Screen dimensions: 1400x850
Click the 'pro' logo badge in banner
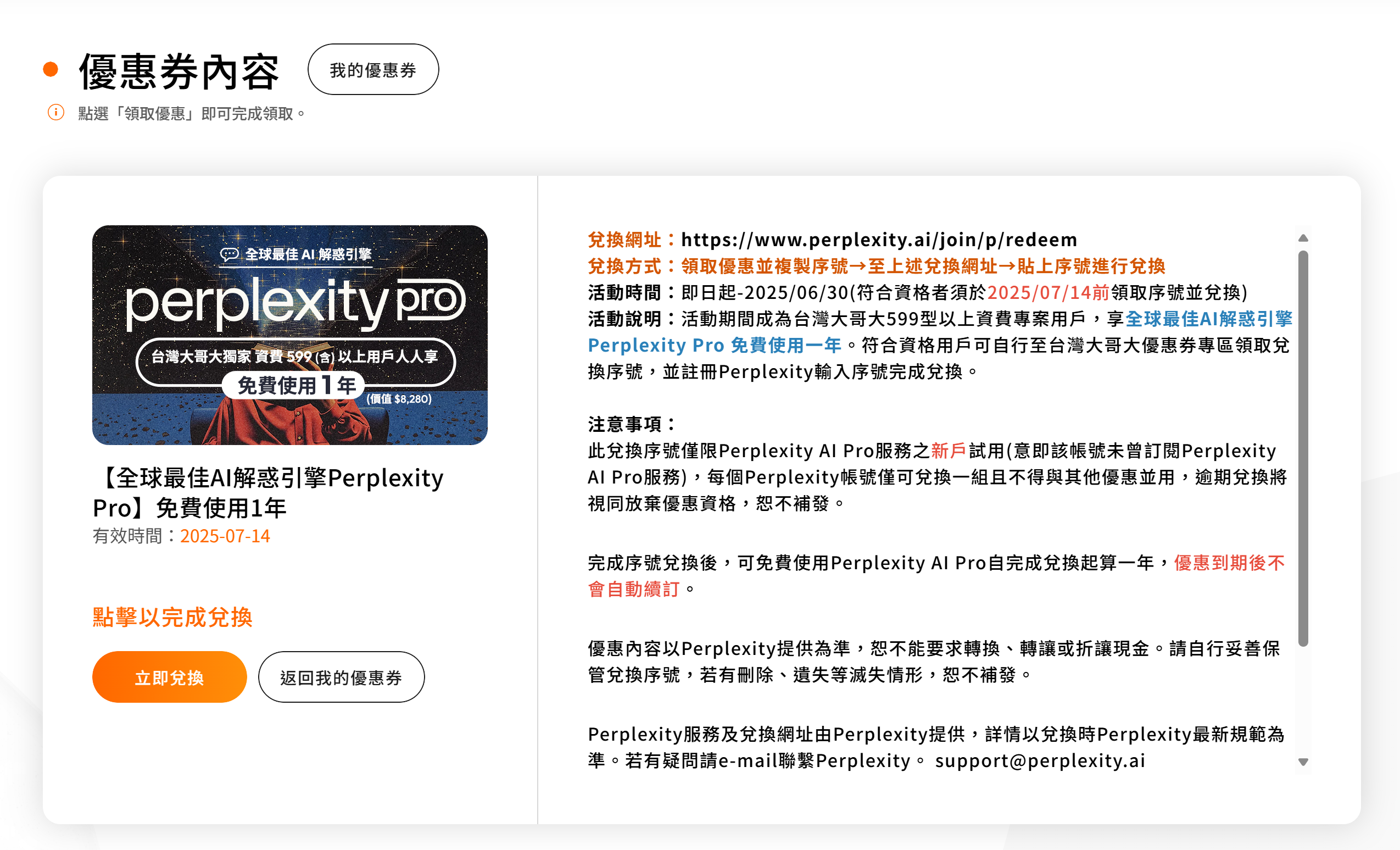point(431,299)
